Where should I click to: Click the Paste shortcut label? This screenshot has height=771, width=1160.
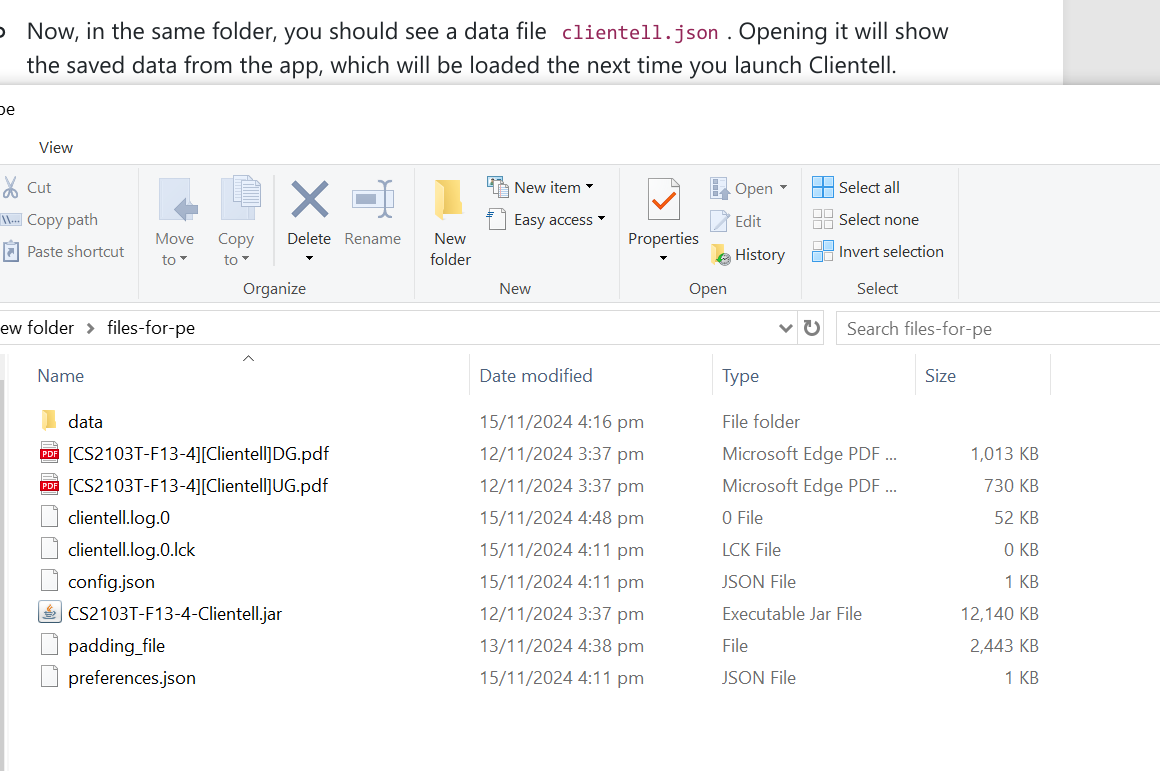pos(75,252)
